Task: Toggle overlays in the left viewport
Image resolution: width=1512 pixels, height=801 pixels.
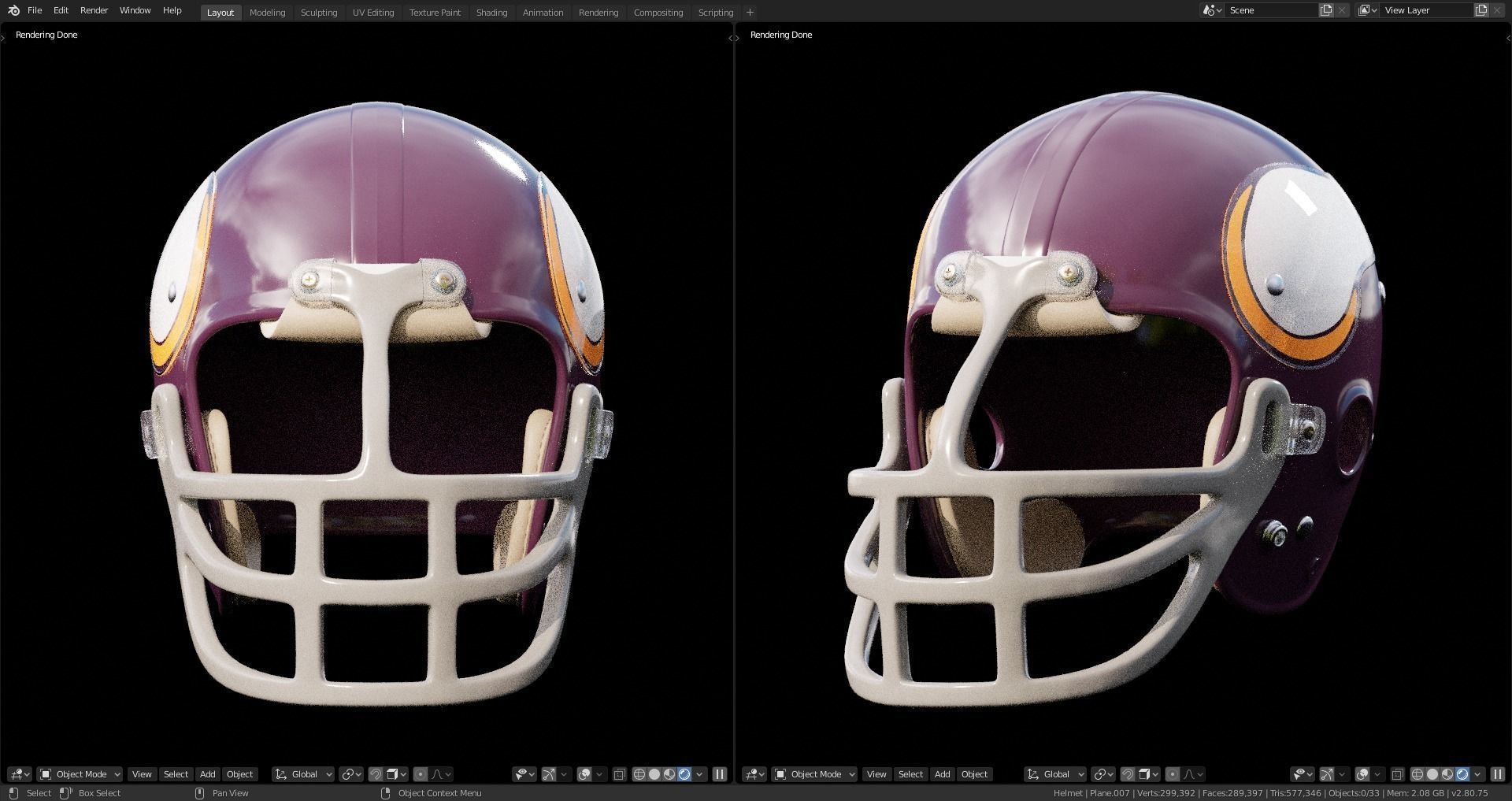Action: 584,774
